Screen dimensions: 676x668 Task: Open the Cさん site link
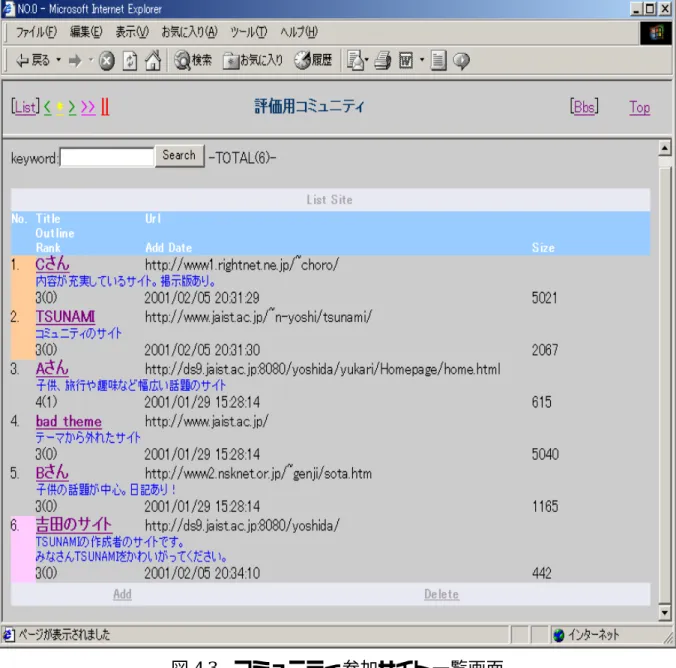[x=52, y=264]
